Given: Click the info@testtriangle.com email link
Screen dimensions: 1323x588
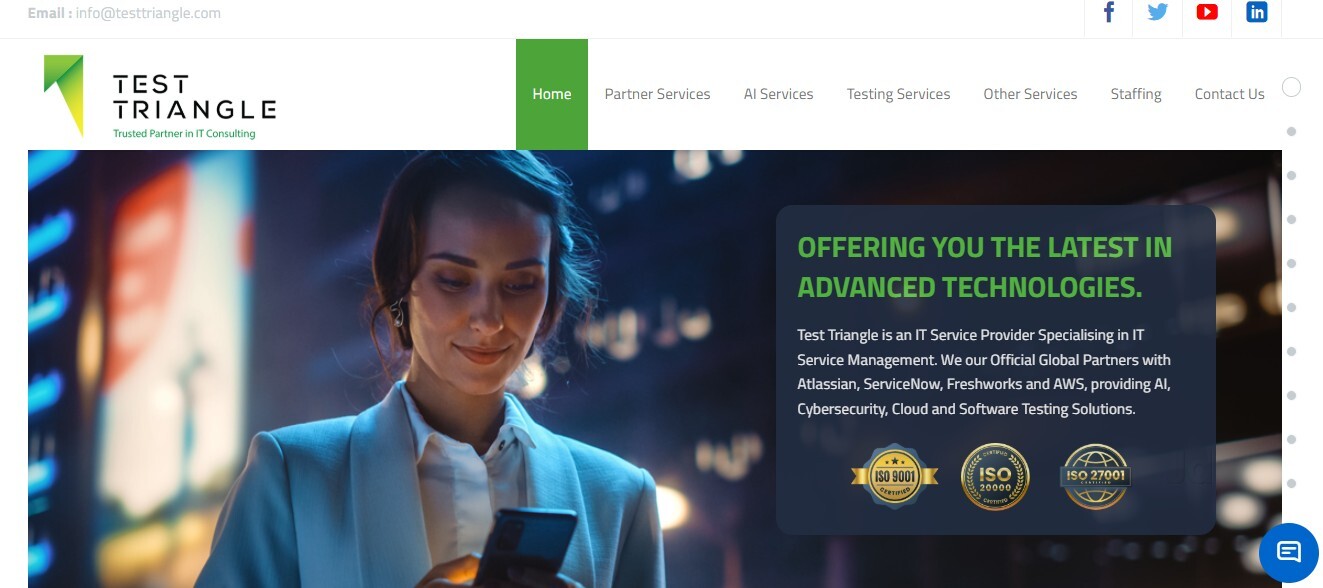Looking at the screenshot, I should [148, 13].
